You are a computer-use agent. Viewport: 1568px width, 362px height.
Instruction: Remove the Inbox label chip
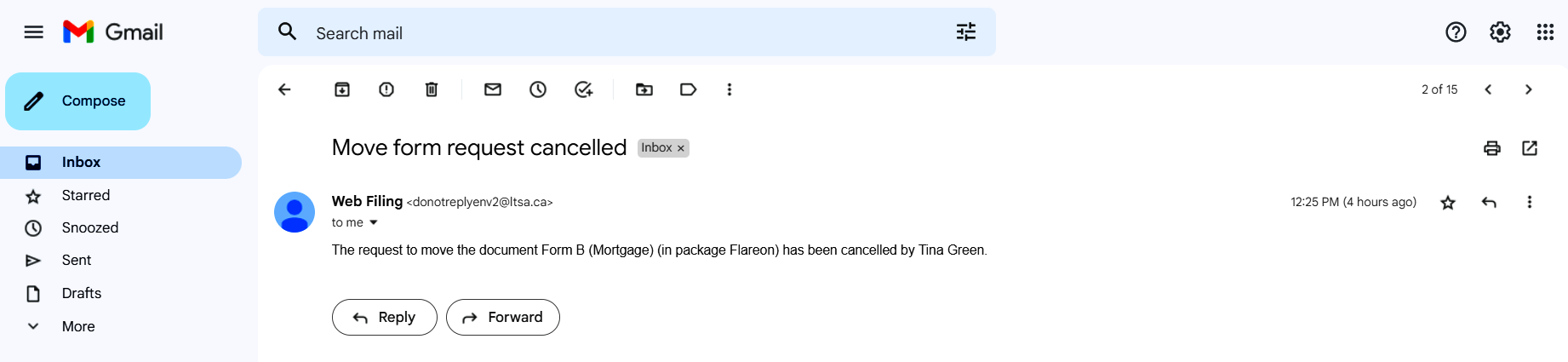click(x=681, y=148)
